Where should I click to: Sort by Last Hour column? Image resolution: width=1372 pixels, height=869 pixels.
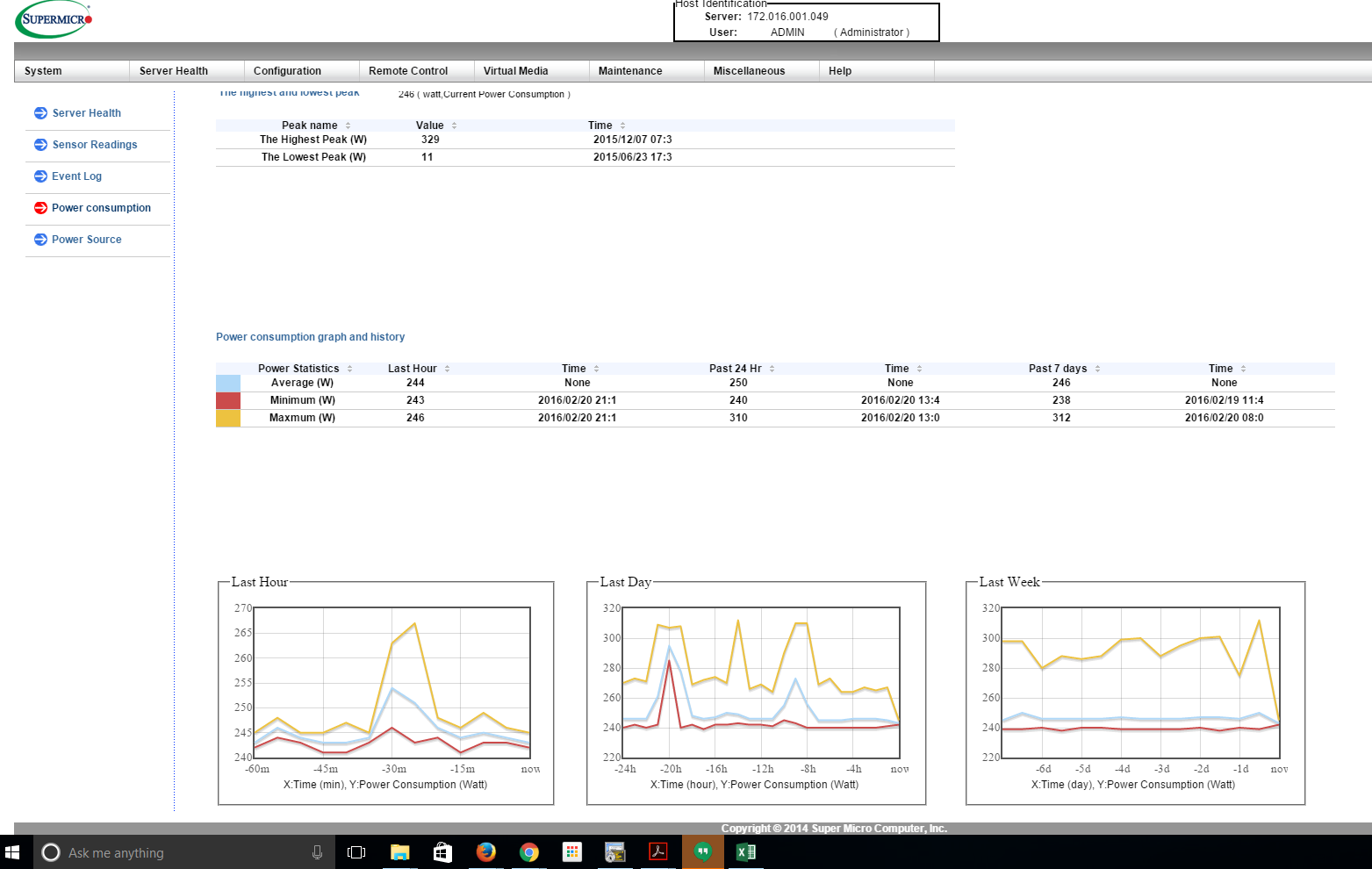coord(419,369)
